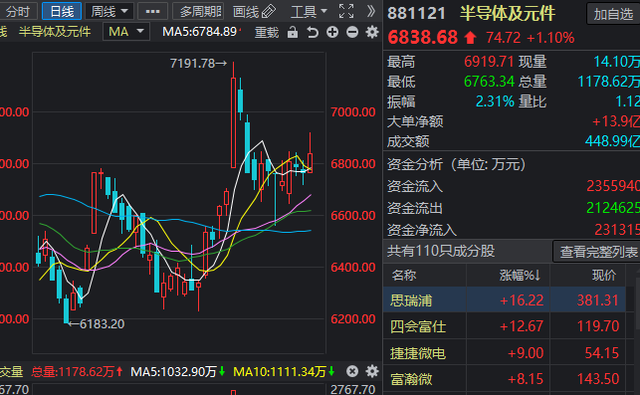Screen dimensions: 640x395
Task: Sort by the 涨幅% column header
Action: coord(520,275)
